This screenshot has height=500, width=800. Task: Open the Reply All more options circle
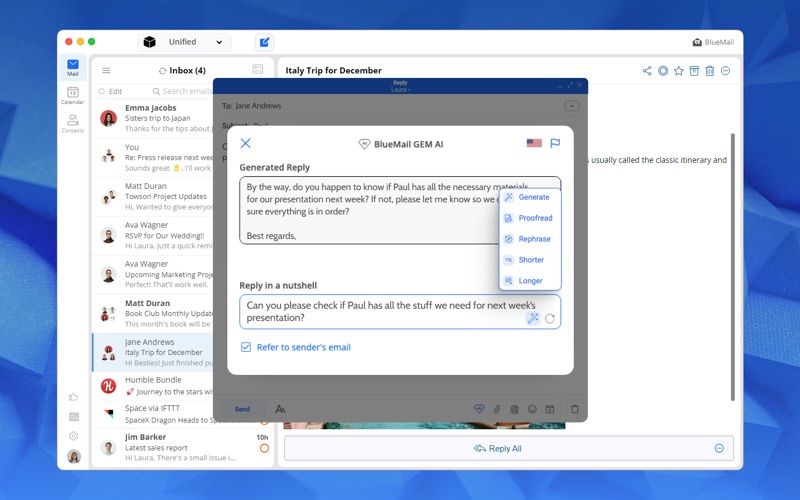click(719, 448)
